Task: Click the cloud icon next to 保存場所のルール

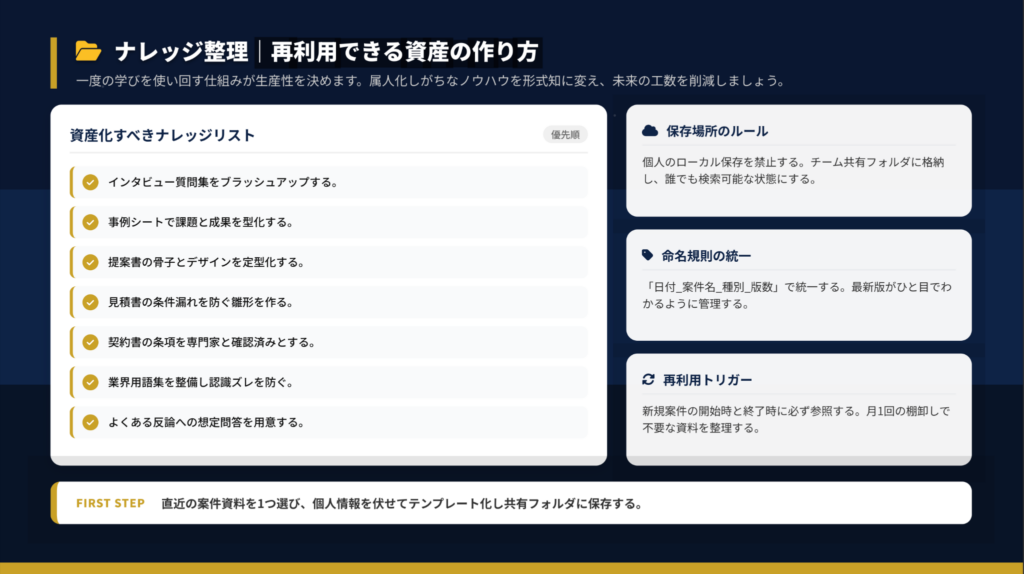Action: (650, 131)
